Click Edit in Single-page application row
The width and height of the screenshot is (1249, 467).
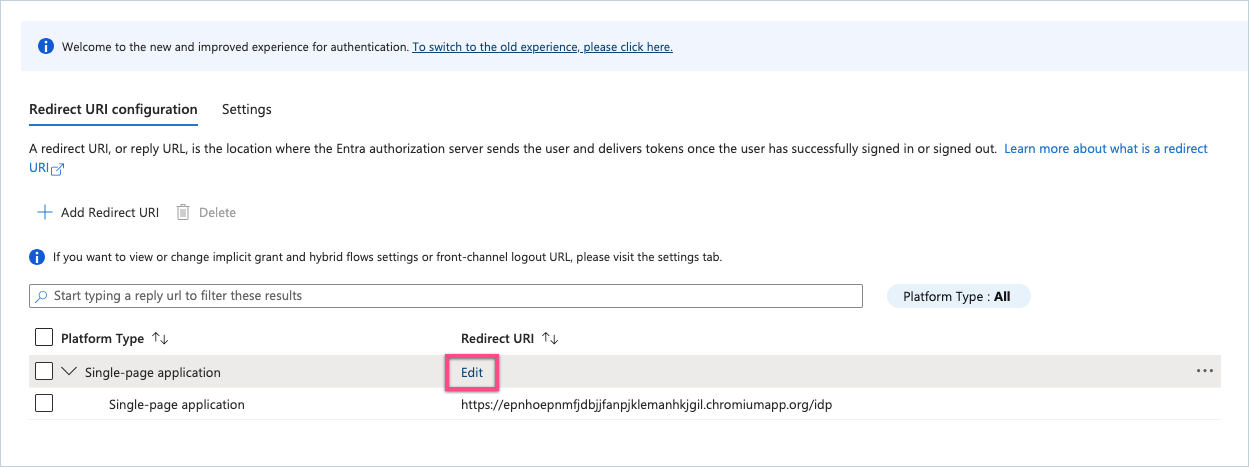point(472,372)
